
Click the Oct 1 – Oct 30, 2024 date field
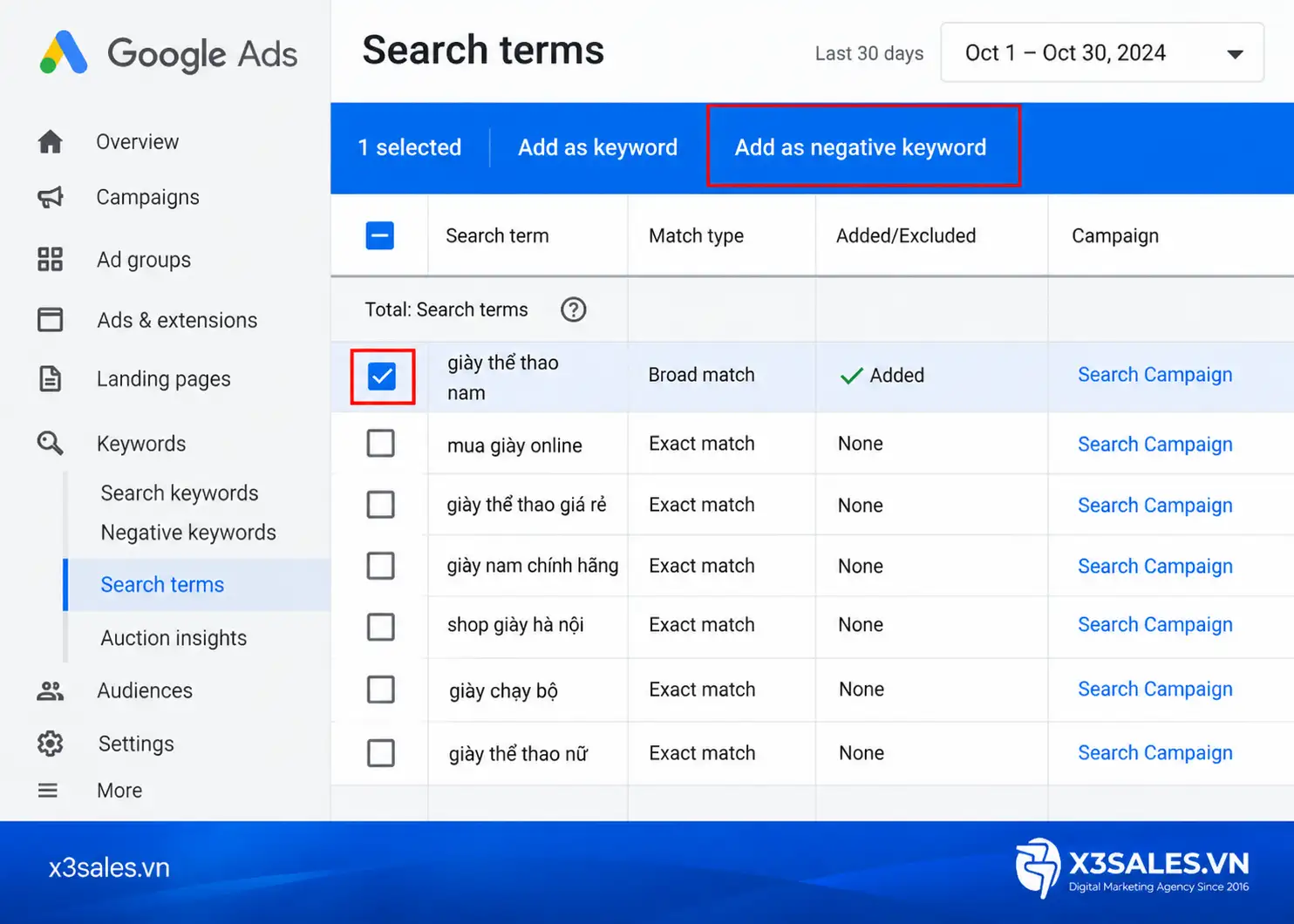click(1102, 53)
